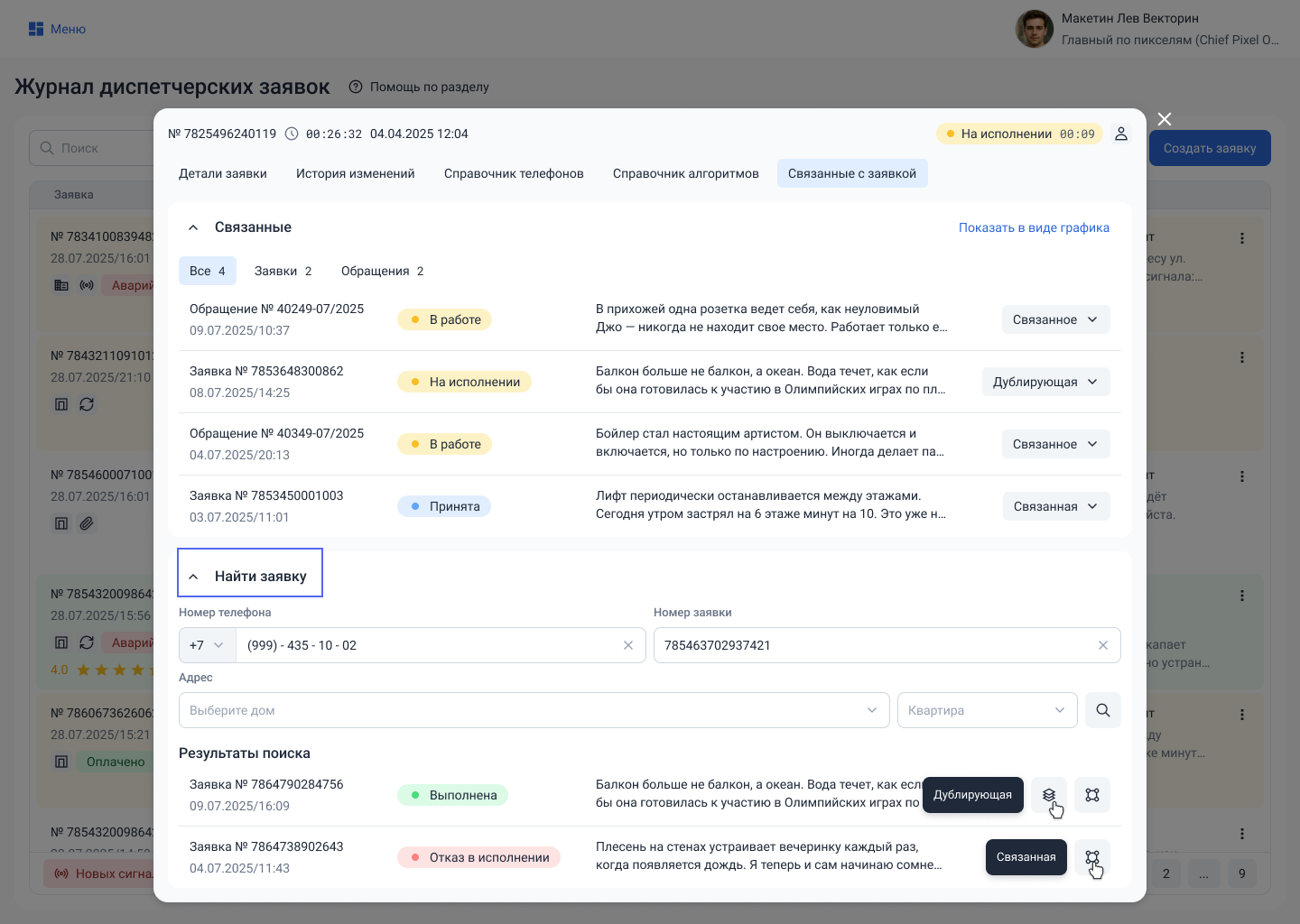Click the assigned user icon in header
The width and height of the screenshot is (1300, 924).
(1121, 134)
